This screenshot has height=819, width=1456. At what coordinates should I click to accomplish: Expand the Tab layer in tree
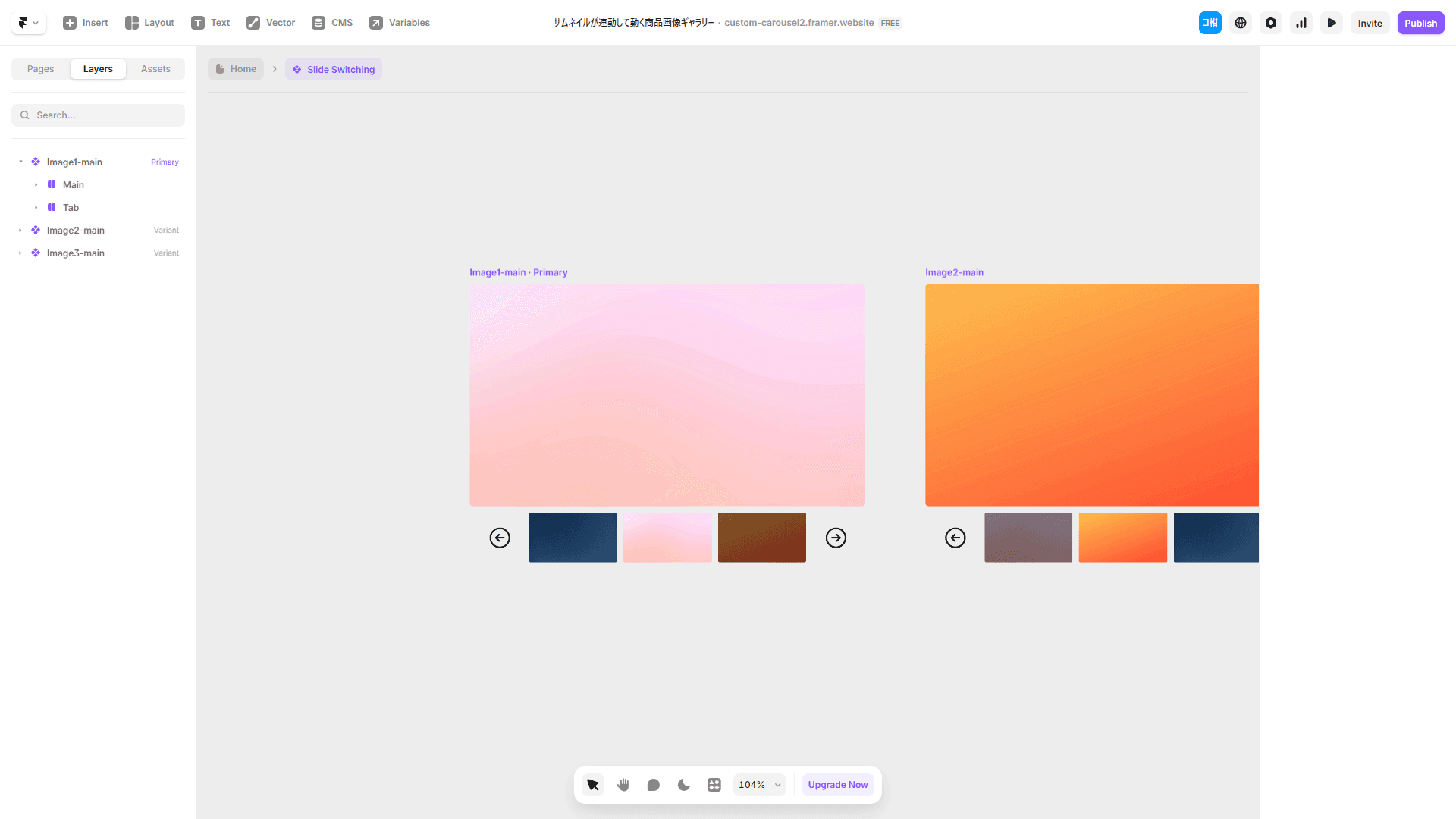[x=36, y=208]
